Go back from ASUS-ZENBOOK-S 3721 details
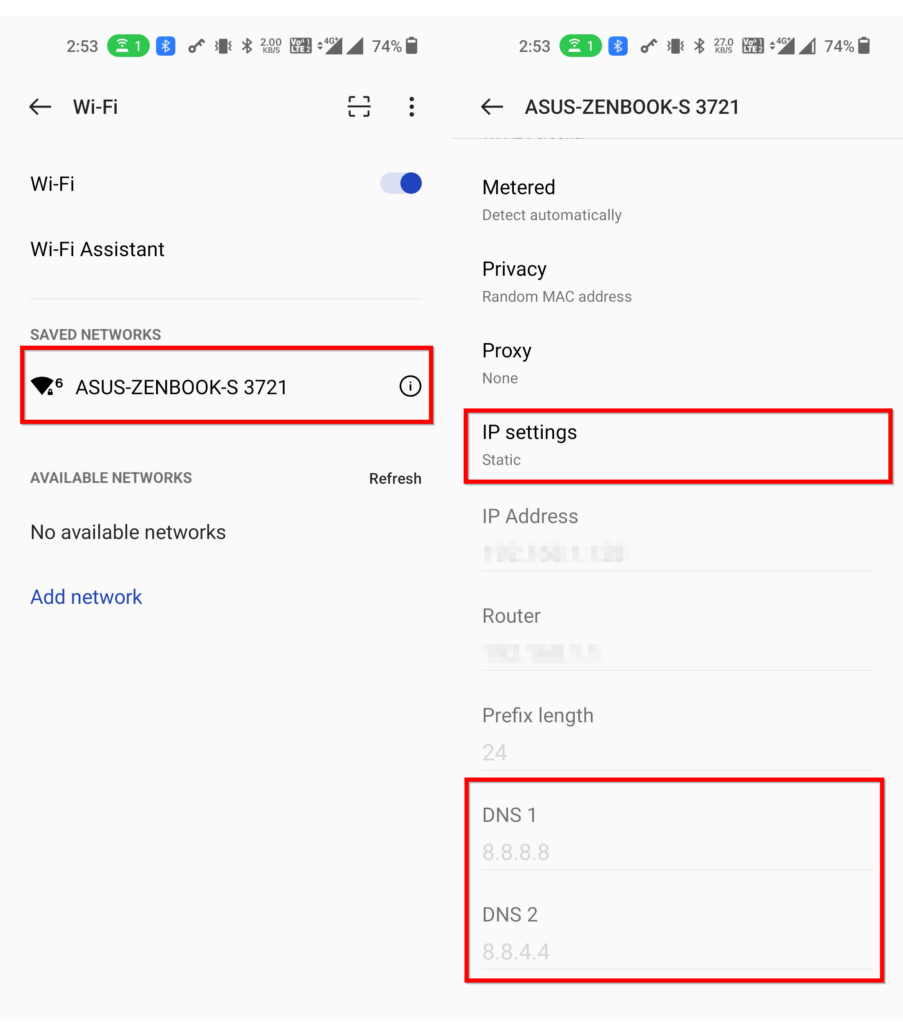Image resolution: width=903 pixels, height=1024 pixels. click(492, 106)
